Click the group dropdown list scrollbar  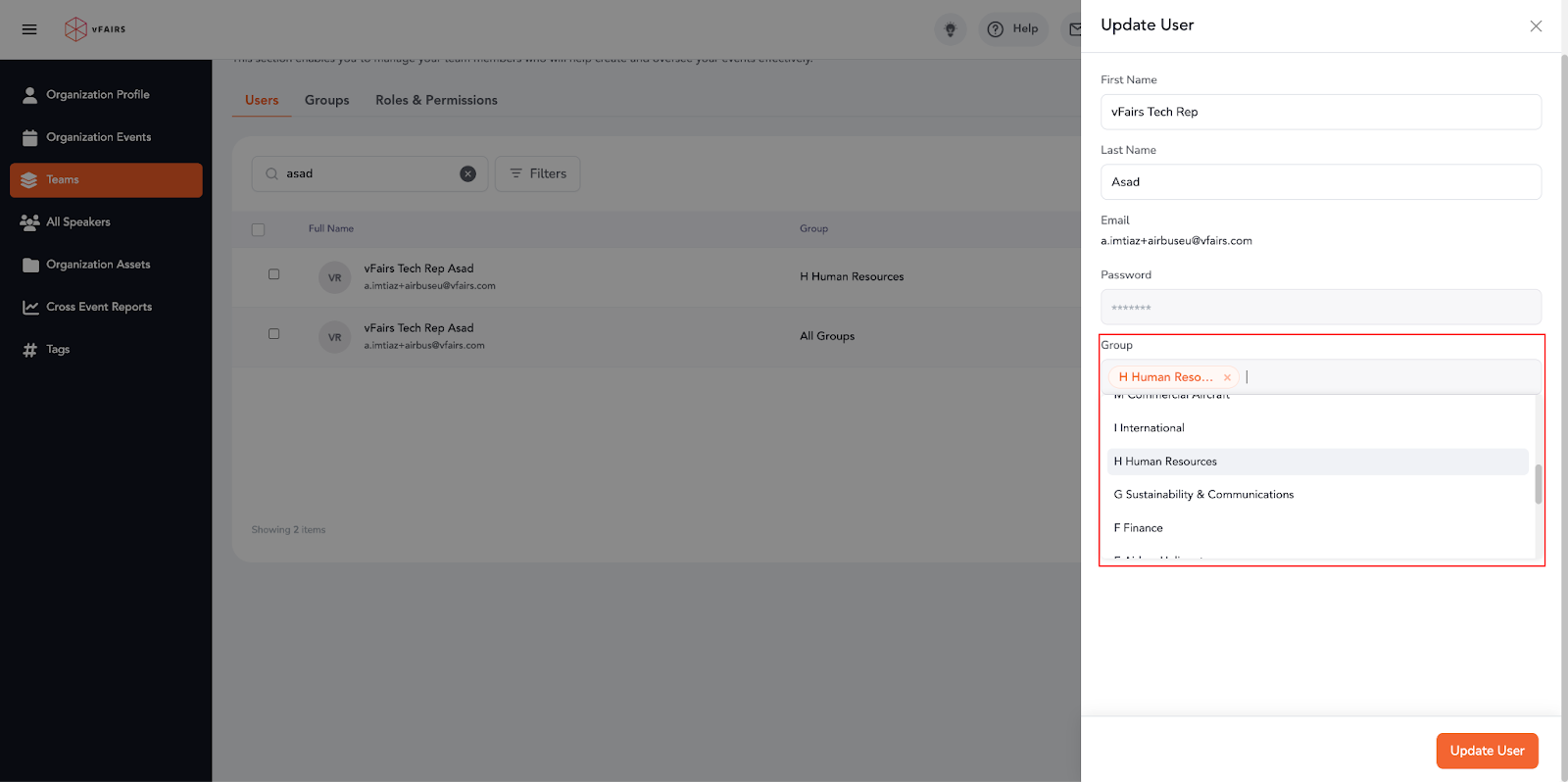pyautogui.click(x=1538, y=484)
